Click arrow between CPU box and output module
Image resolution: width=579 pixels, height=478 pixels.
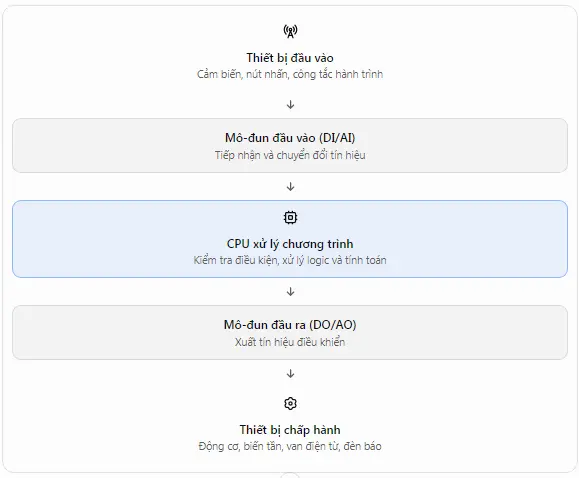290,291
